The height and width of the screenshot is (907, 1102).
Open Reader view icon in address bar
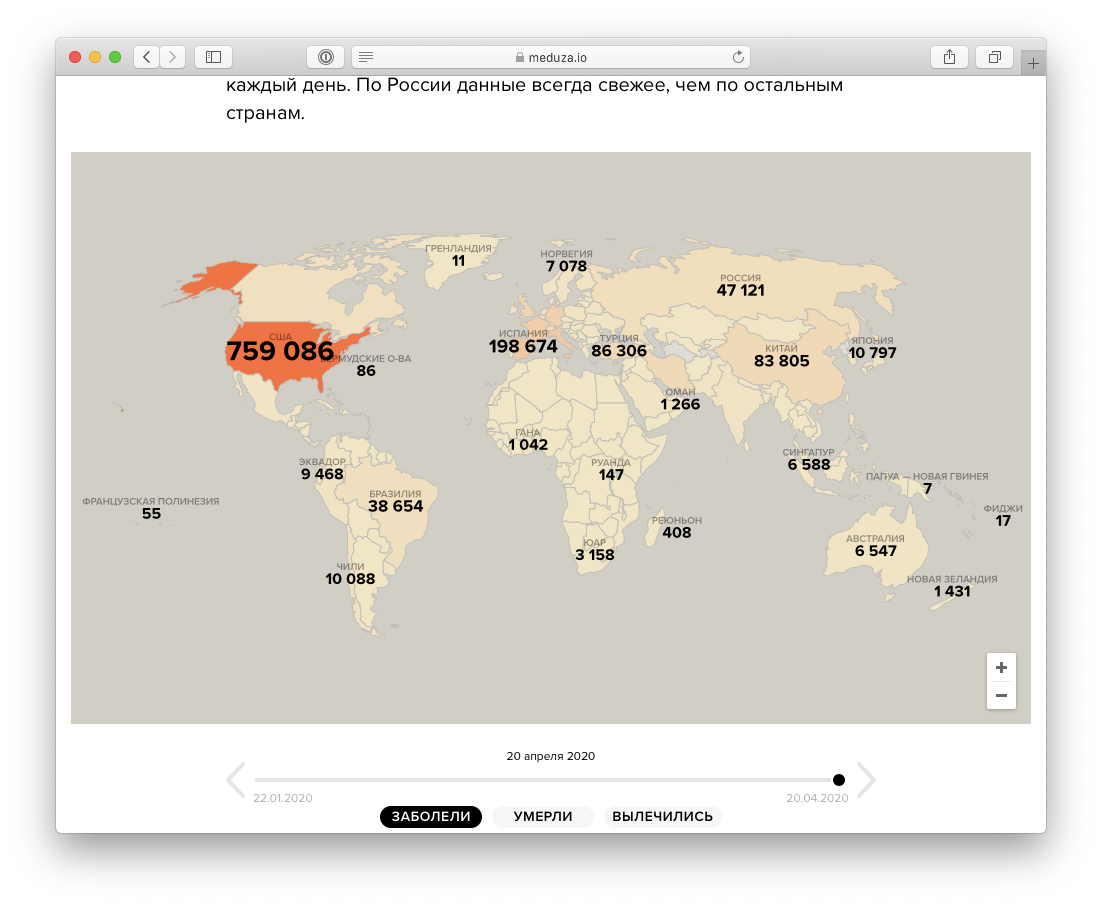pos(366,57)
